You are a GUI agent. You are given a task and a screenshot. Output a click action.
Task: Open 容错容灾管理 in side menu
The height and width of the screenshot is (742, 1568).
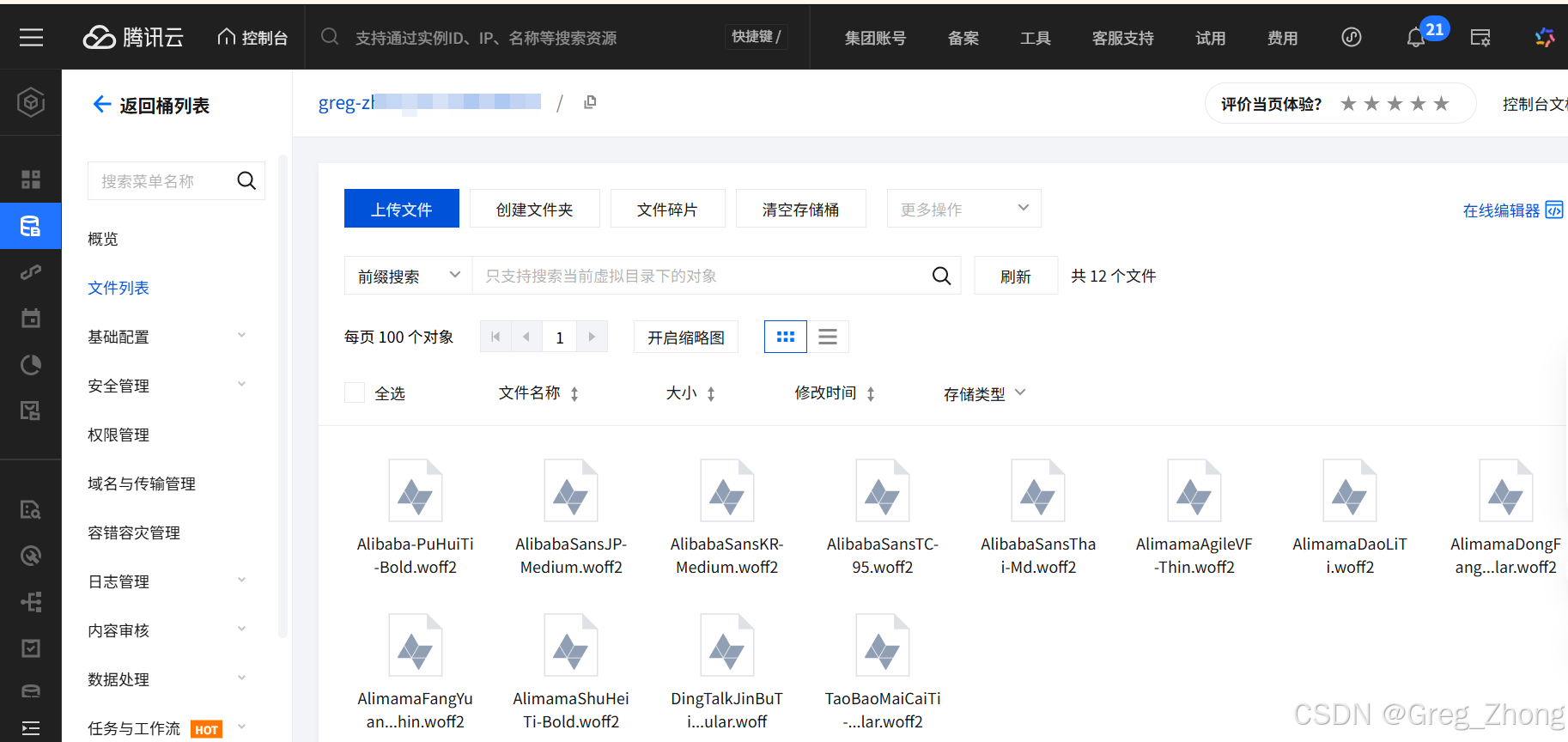tap(134, 532)
